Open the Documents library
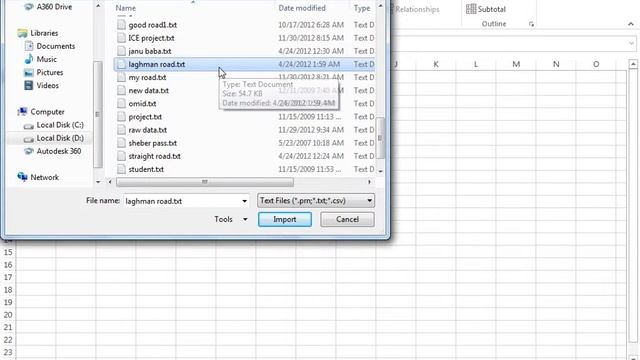The height and width of the screenshot is (360, 640). [56, 46]
